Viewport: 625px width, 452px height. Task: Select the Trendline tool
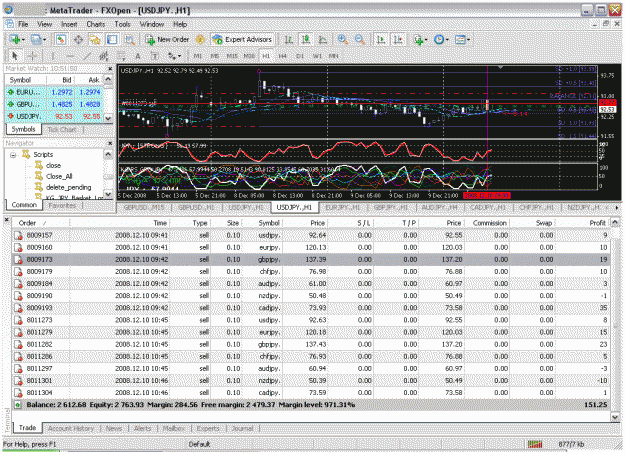[87, 56]
